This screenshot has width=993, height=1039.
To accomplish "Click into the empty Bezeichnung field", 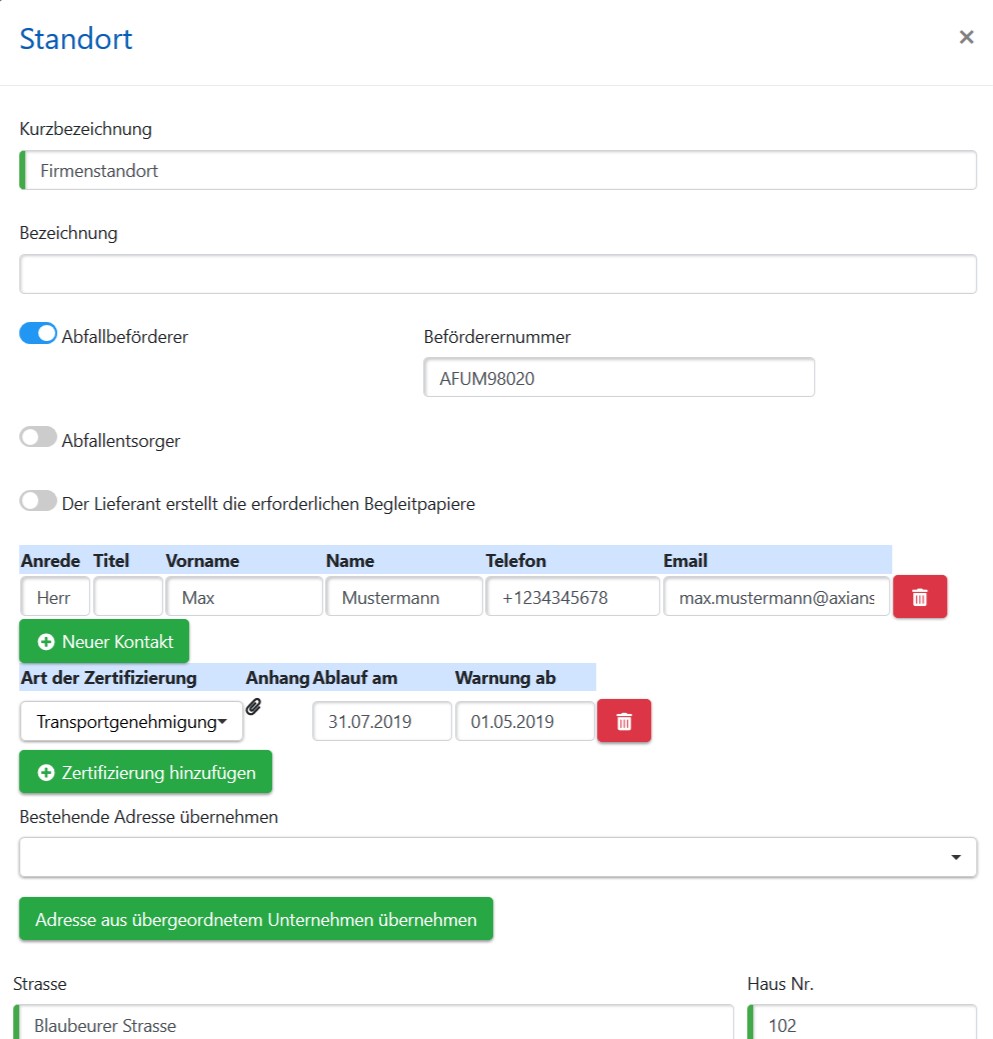I will click(x=497, y=274).
